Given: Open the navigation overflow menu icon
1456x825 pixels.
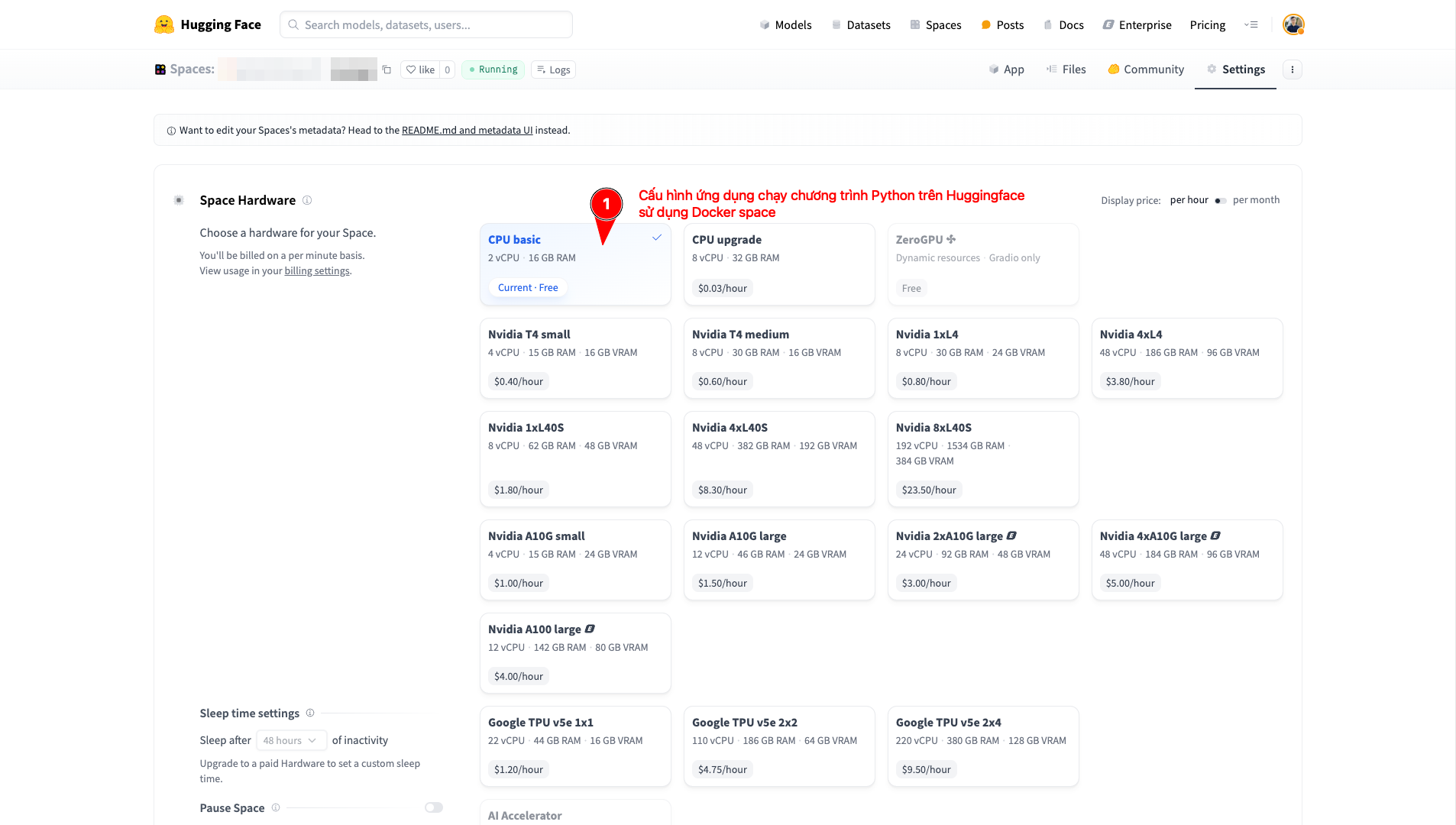Looking at the screenshot, I should point(1251,24).
